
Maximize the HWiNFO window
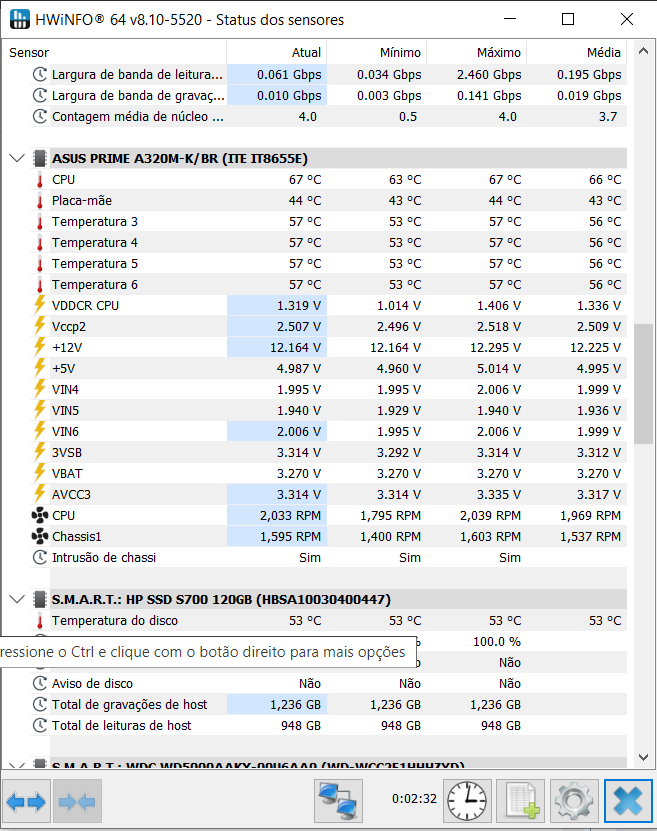point(568,20)
